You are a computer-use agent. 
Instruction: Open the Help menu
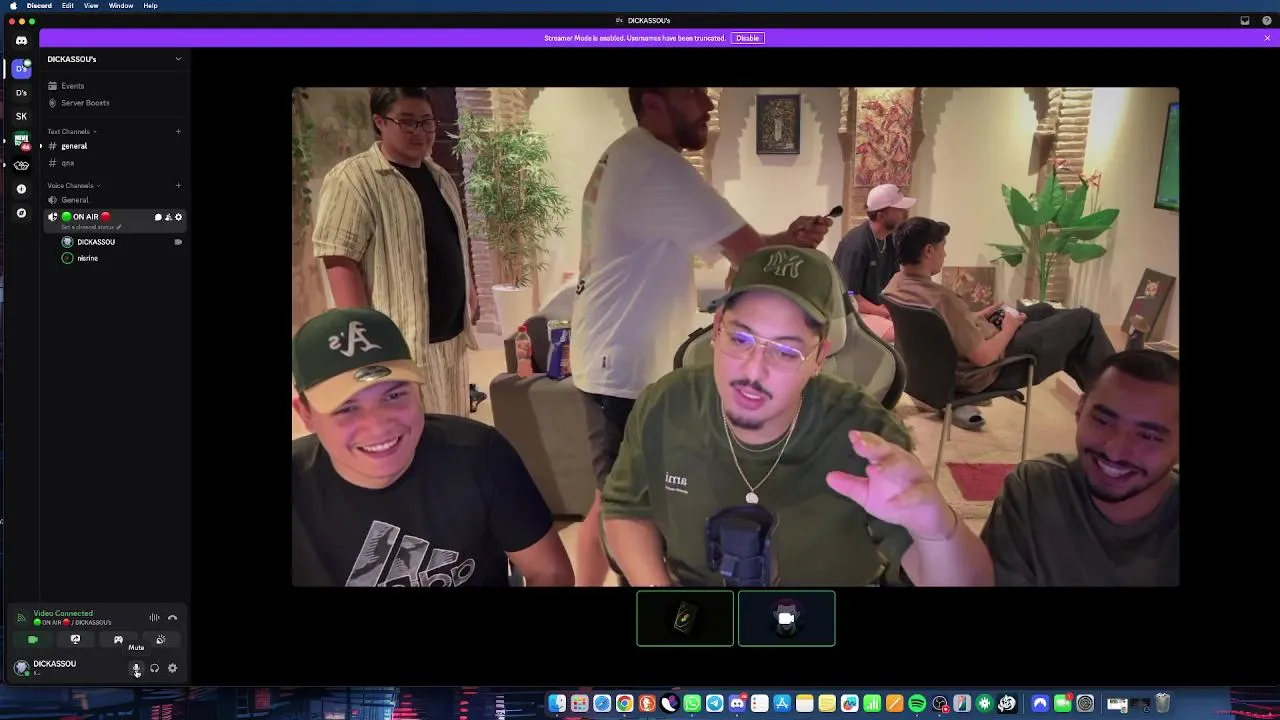(x=150, y=6)
